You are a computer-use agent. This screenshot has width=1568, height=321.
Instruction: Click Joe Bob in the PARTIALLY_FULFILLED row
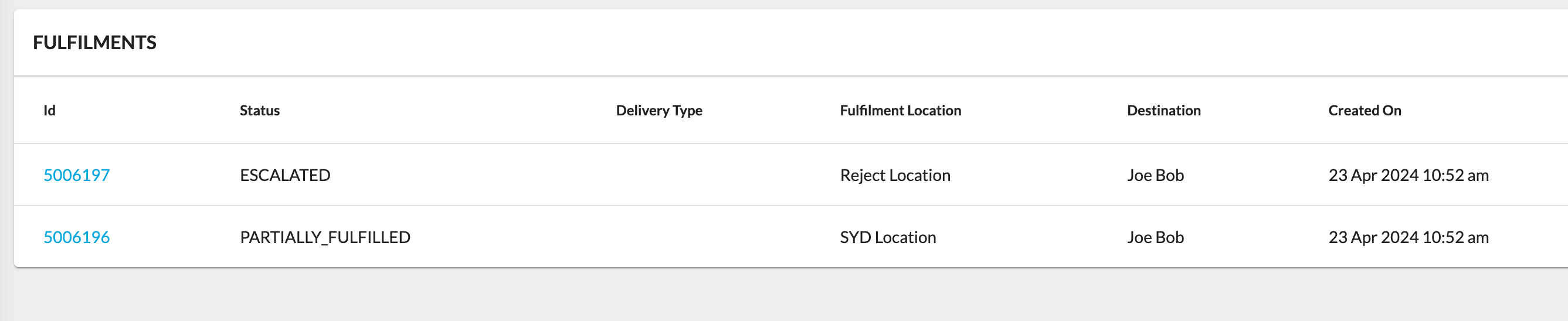[x=1155, y=237]
